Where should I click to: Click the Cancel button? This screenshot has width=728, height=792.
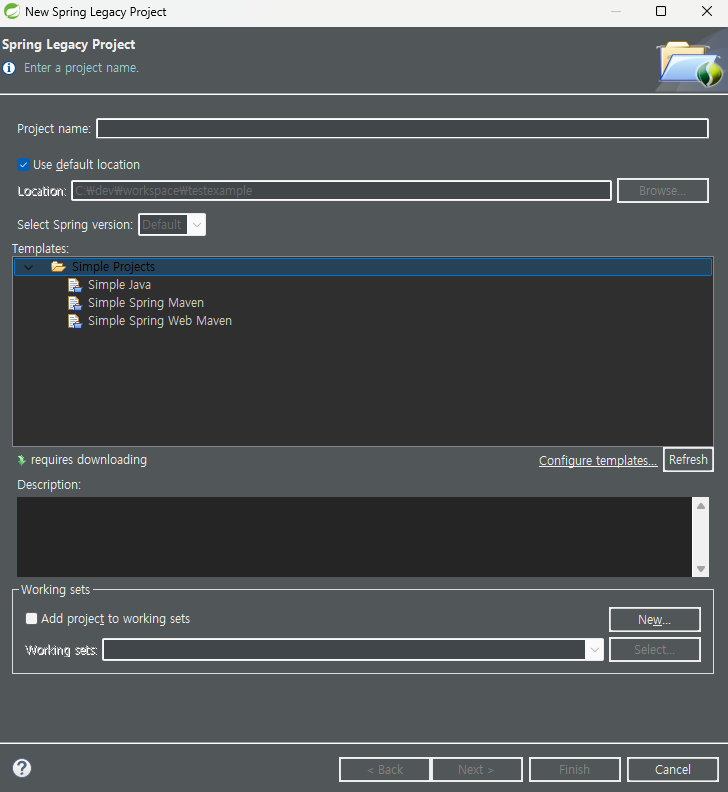672,769
